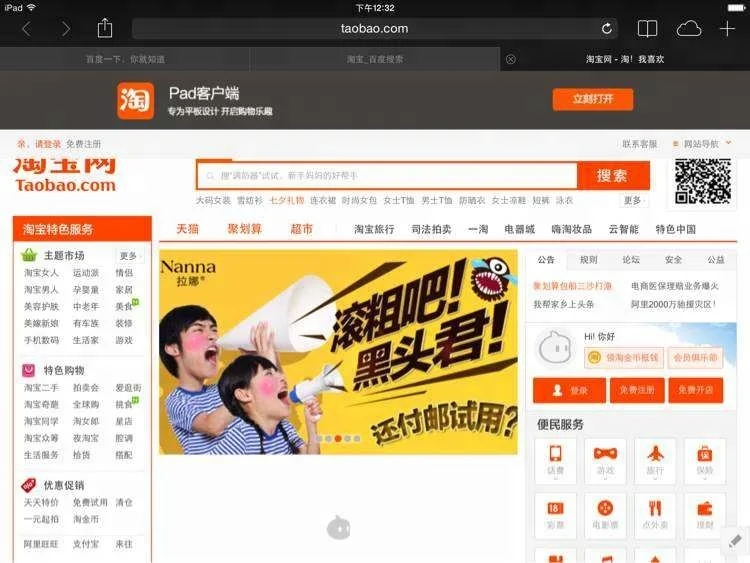Open 聚划算 navigation item
This screenshot has width=750, height=563.
244,229
